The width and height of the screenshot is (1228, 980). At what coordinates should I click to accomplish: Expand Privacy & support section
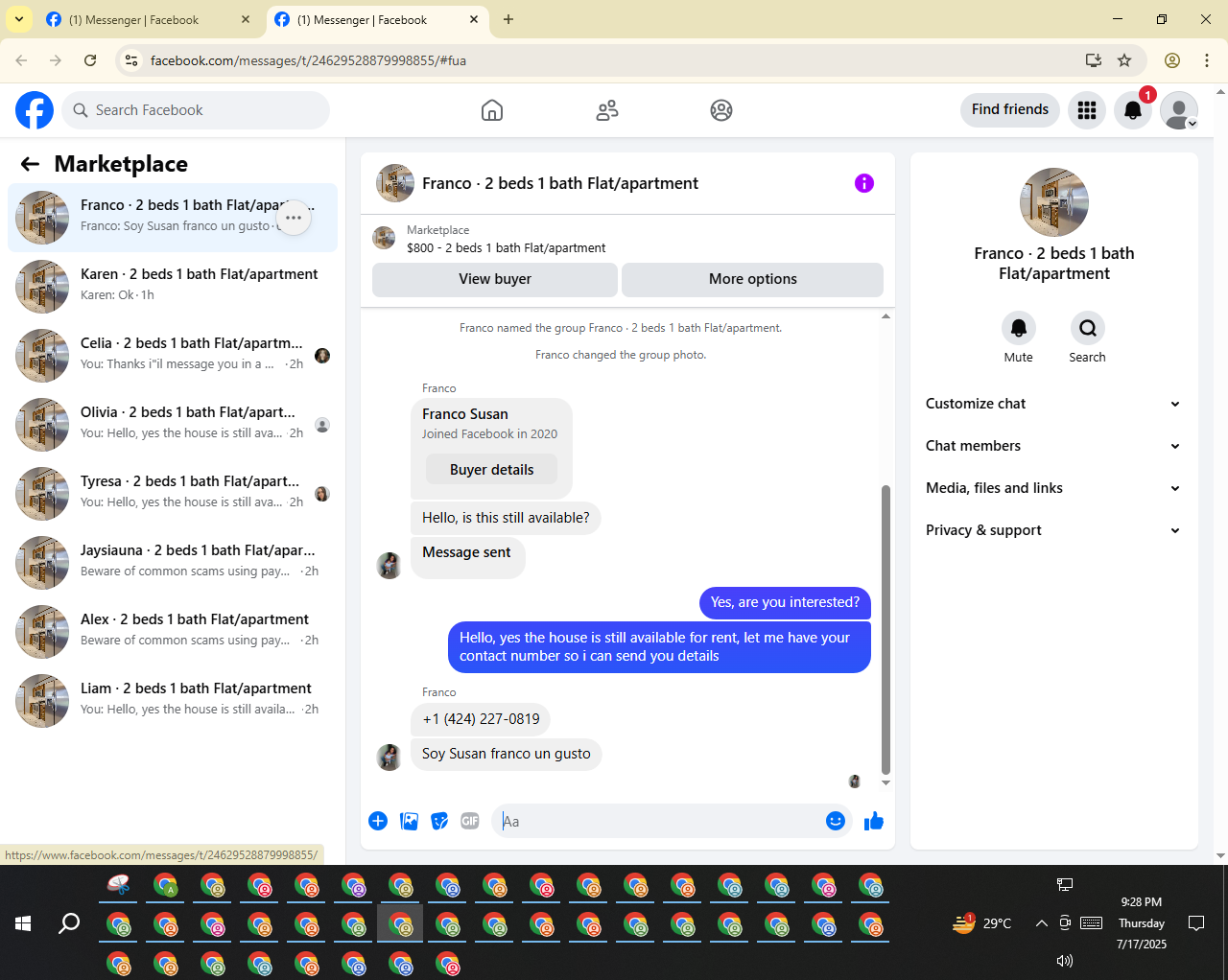[1054, 530]
